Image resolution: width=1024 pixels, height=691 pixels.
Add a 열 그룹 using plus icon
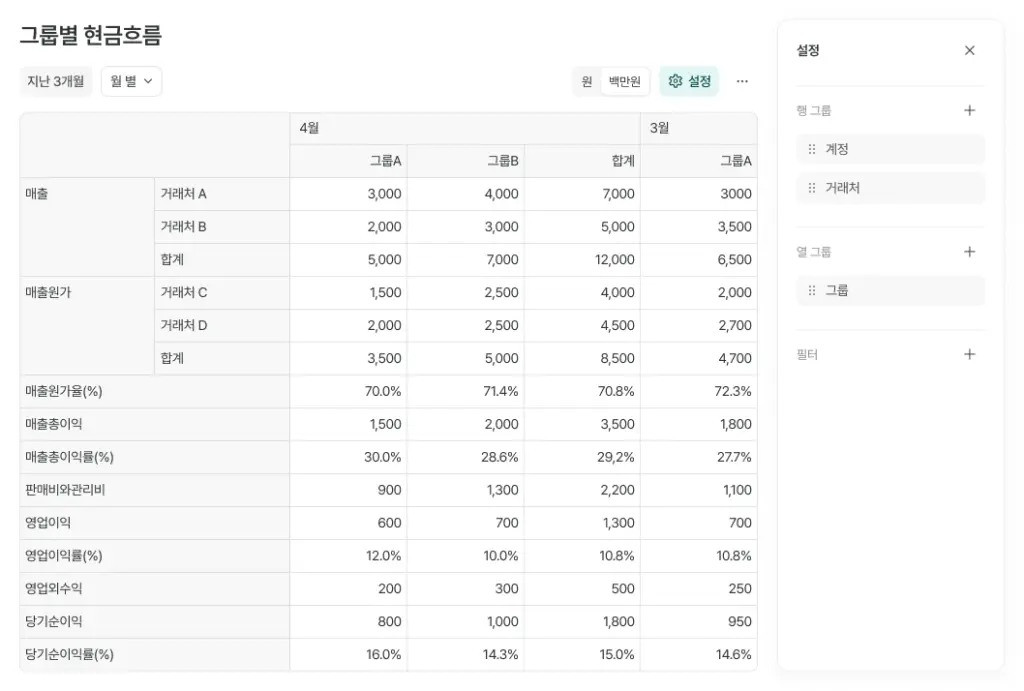pyautogui.click(x=968, y=251)
